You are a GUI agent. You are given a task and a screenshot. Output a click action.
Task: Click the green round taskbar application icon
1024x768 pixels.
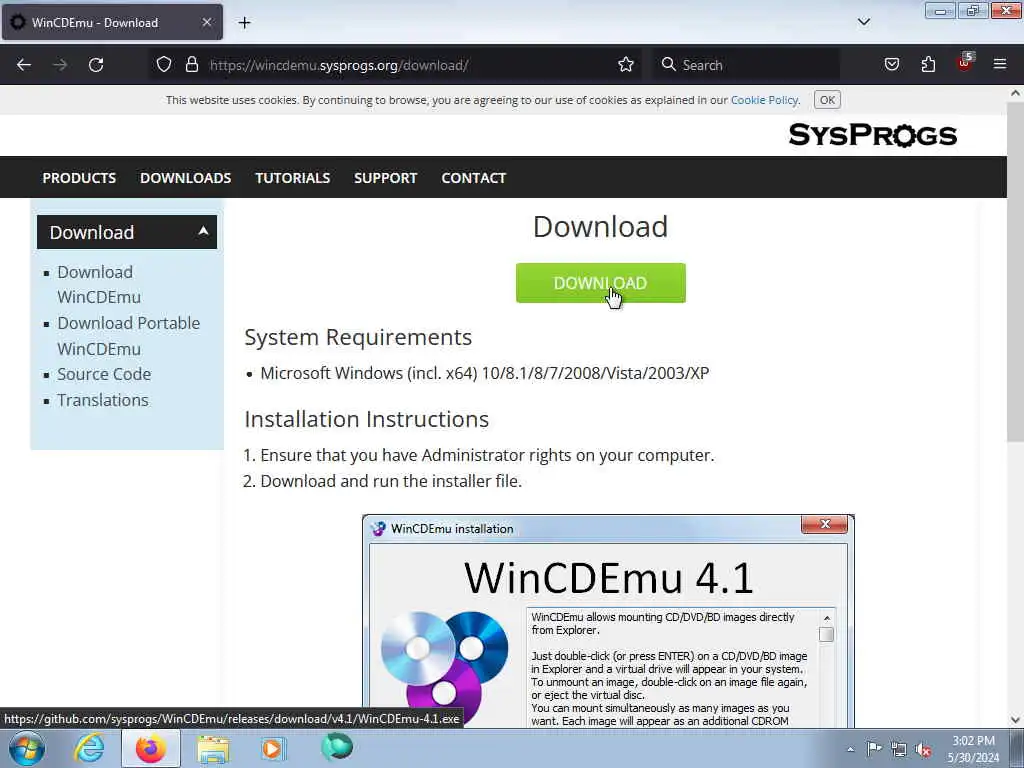(336, 747)
